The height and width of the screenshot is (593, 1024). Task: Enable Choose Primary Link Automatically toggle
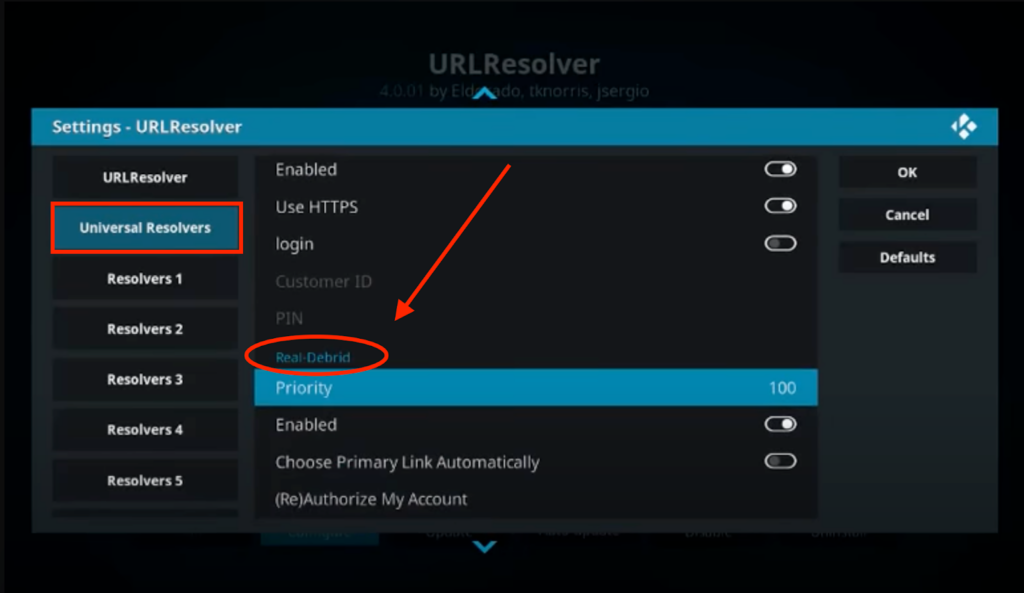tap(780, 462)
